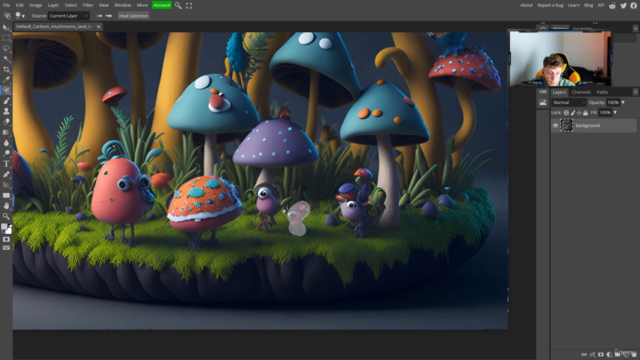Select the Magic Wand tool
This screenshot has width=640, height=360.
click(x=6, y=59)
